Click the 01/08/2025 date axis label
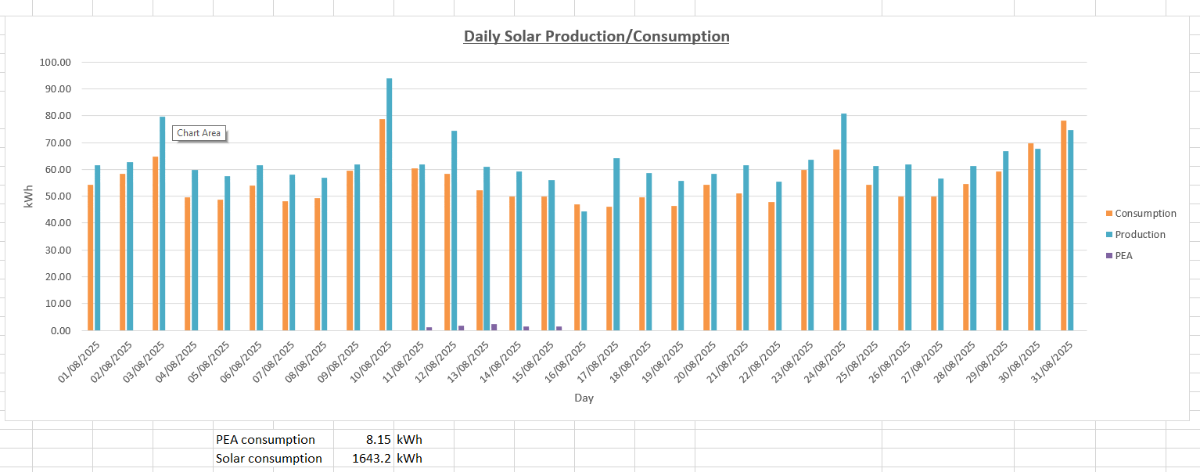The height and width of the screenshot is (472, 1200). pos(80,362)
